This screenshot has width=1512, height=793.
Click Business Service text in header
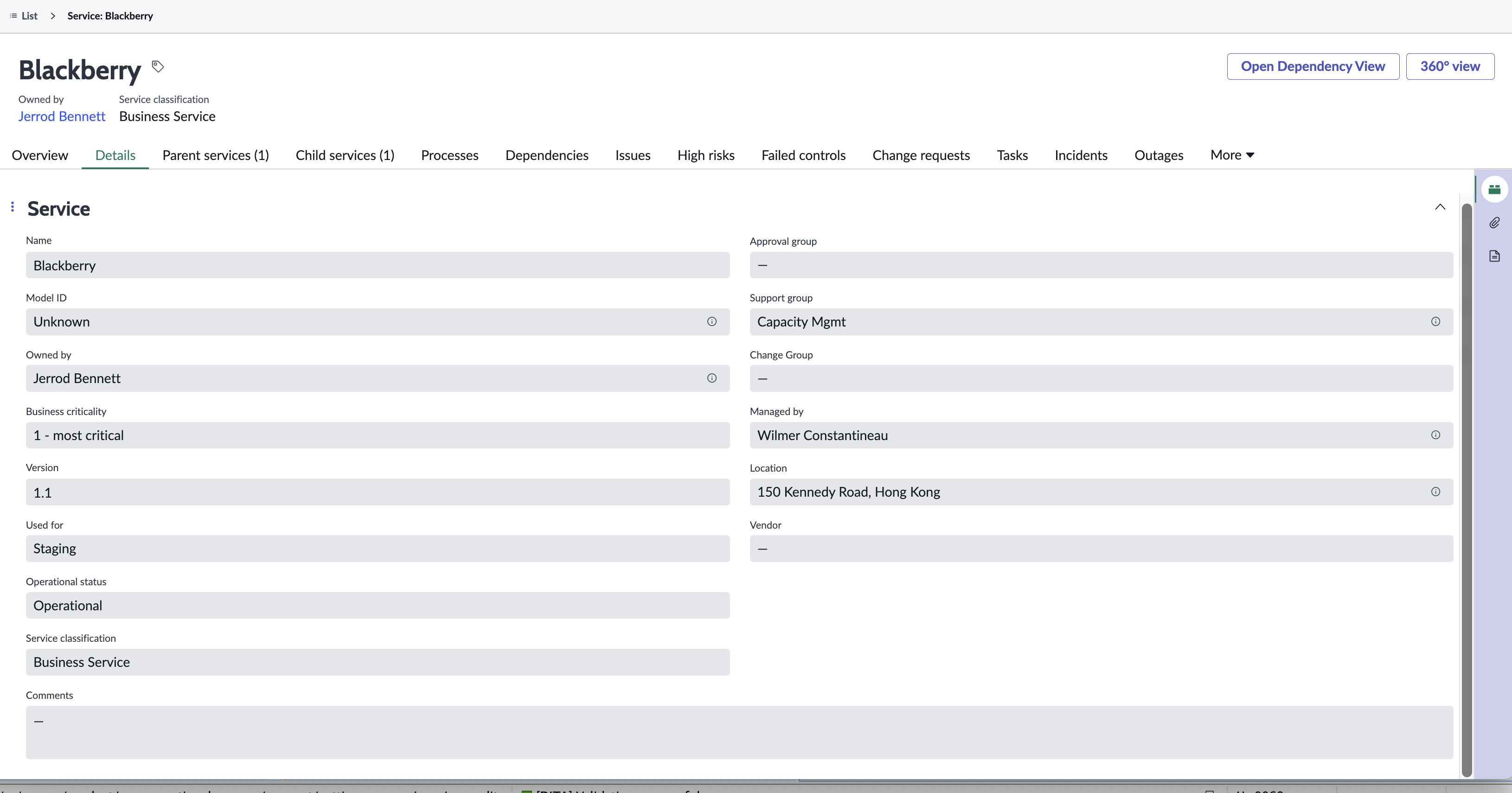tap(167, 116)
